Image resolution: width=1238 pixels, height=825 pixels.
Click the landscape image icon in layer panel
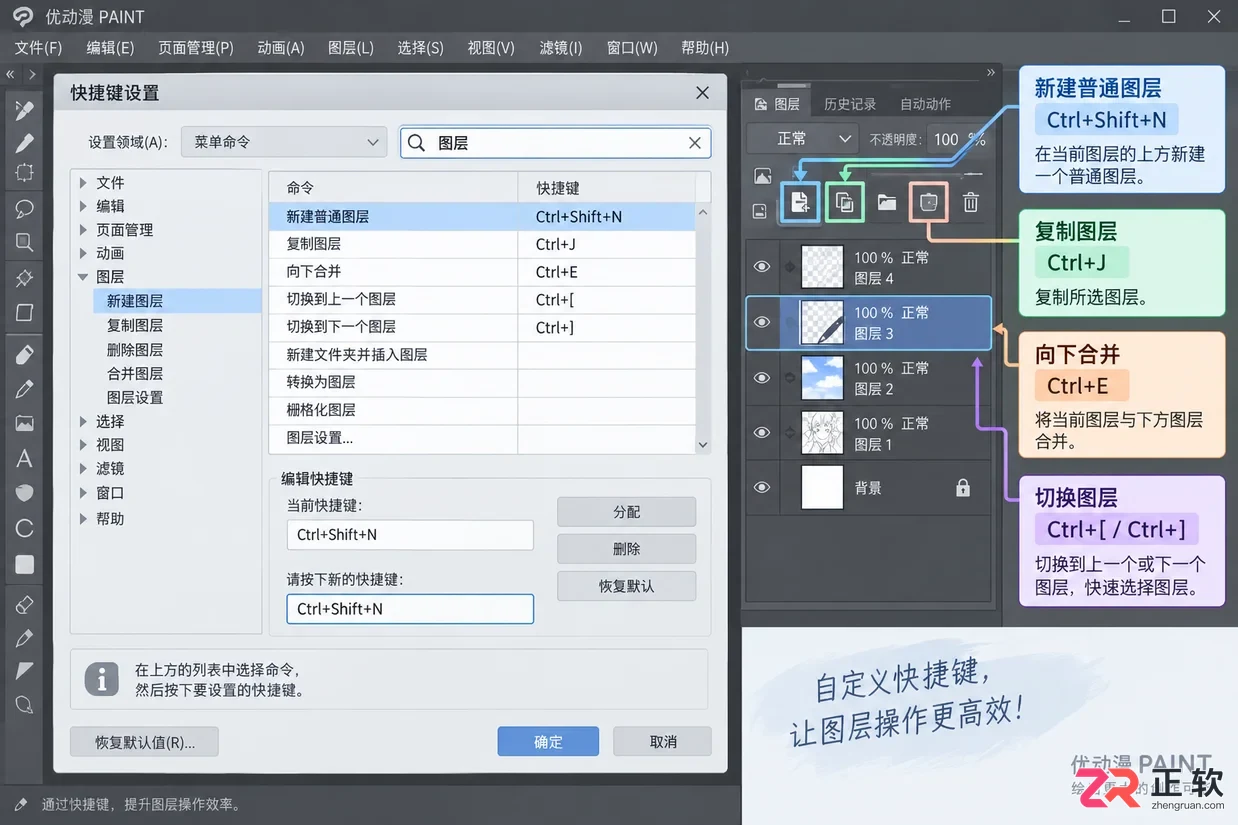click(x=763, y=176)
